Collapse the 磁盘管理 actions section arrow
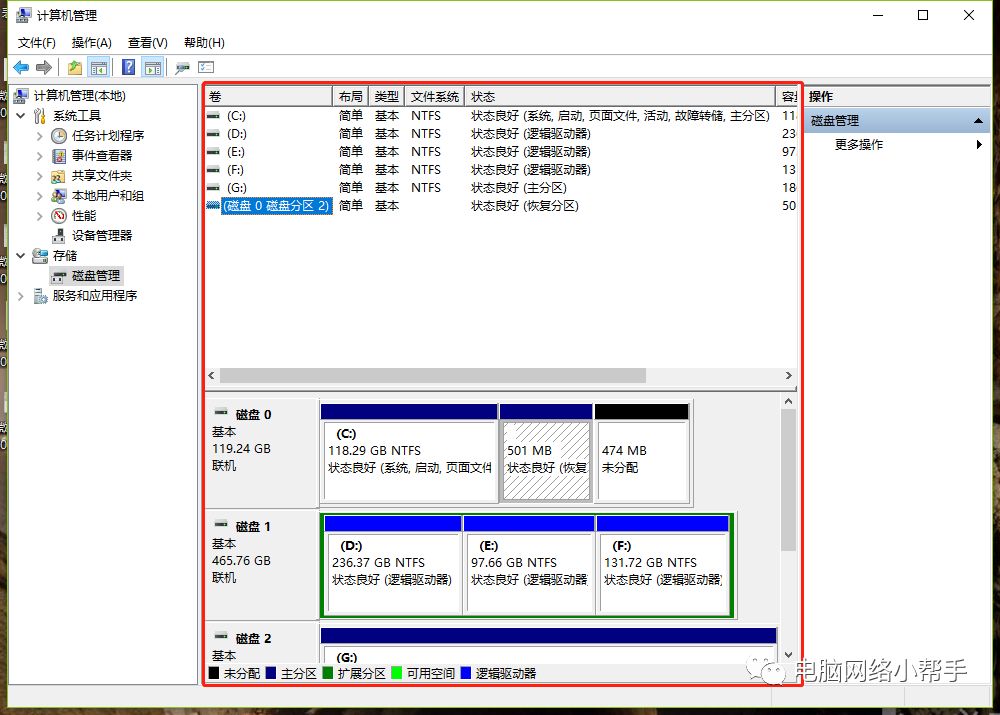 (x=978, y=121)
